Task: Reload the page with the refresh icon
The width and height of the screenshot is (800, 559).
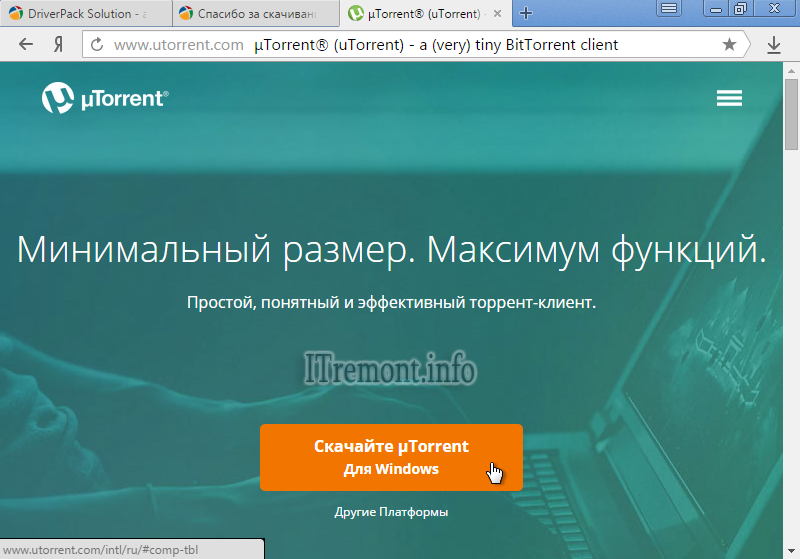Action: point(97,45)
